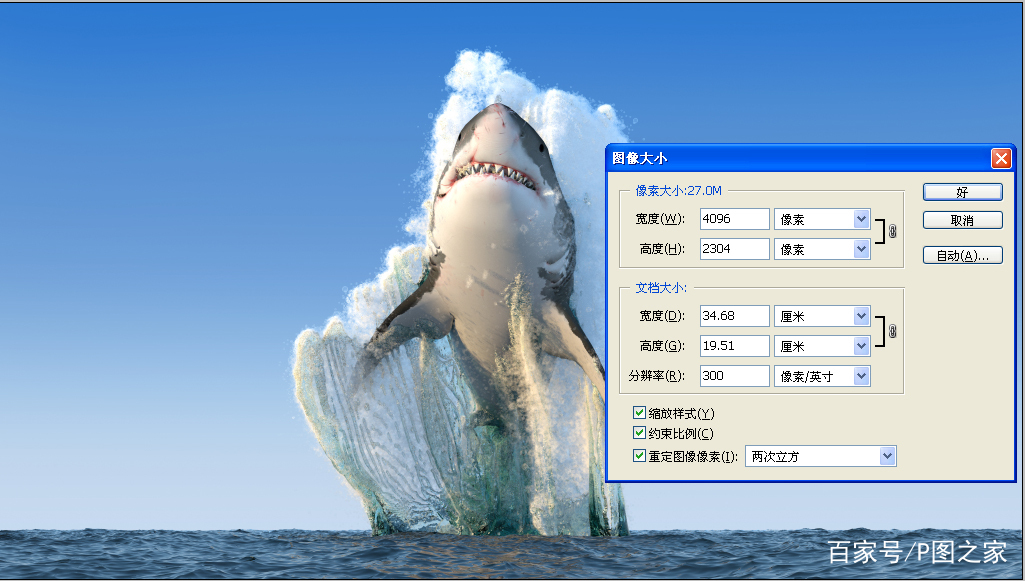Toggle the 缩放样式 checkbox
The width and height of the screenshot is (1025, 581).
click(640, 413)
